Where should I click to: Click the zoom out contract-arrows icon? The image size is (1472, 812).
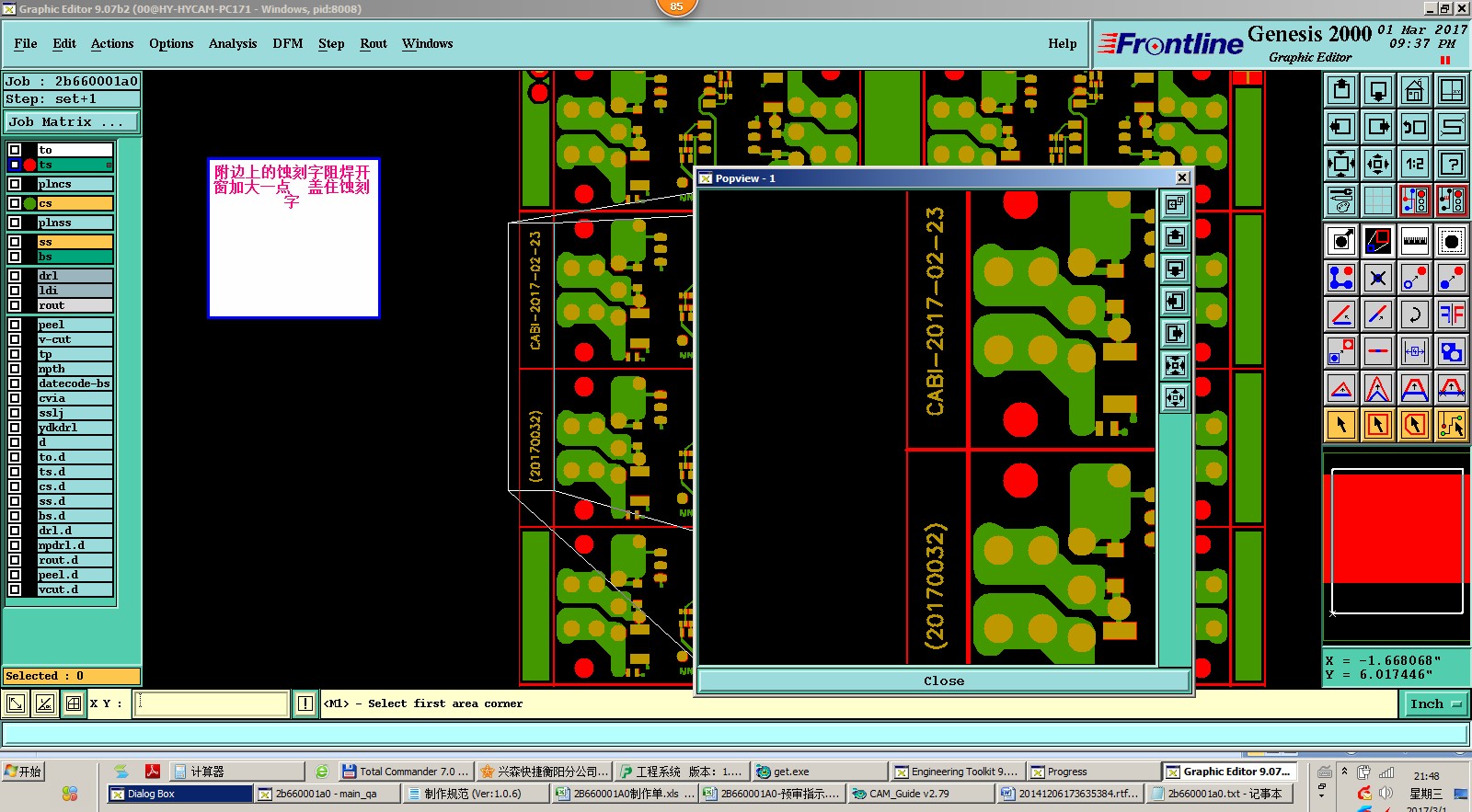tap(1378, 164)
